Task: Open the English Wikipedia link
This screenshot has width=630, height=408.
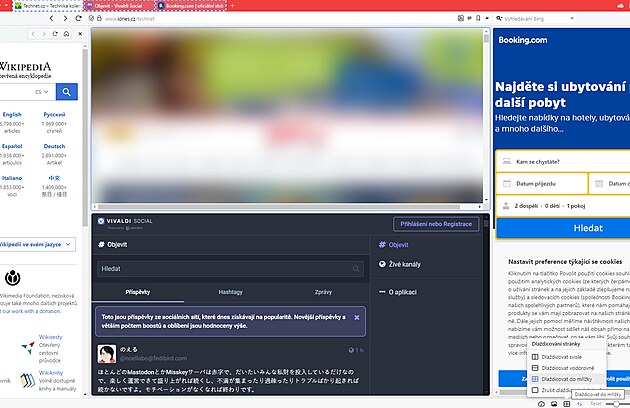Action: (x=13, y=115)
